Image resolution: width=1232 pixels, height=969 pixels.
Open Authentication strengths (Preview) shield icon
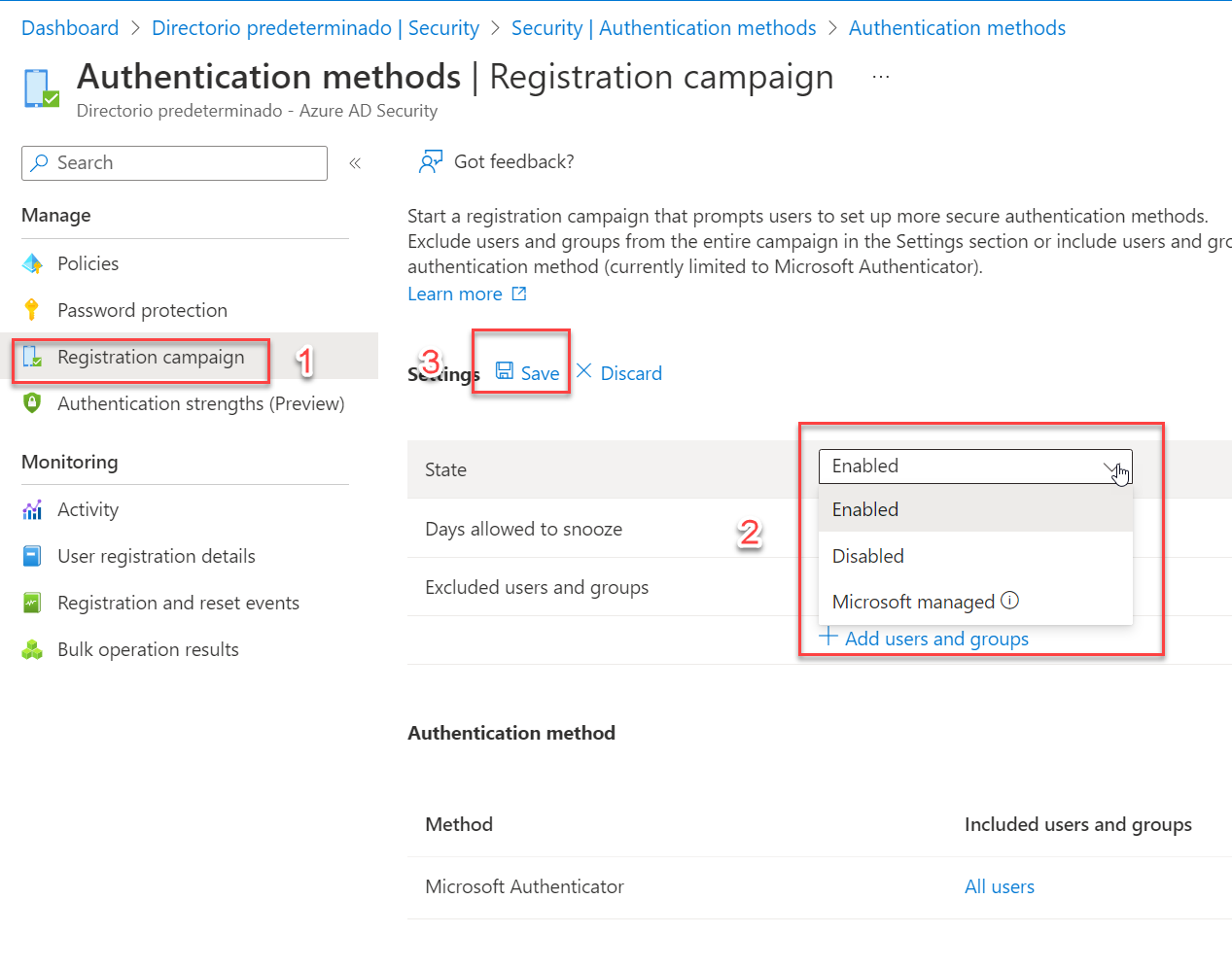click(x=33, y=403)
